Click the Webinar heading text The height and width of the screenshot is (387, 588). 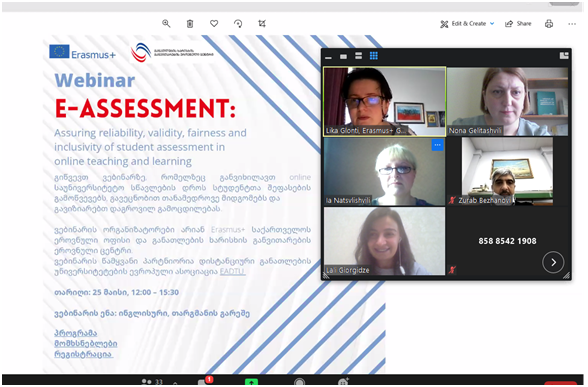point(95,80)
